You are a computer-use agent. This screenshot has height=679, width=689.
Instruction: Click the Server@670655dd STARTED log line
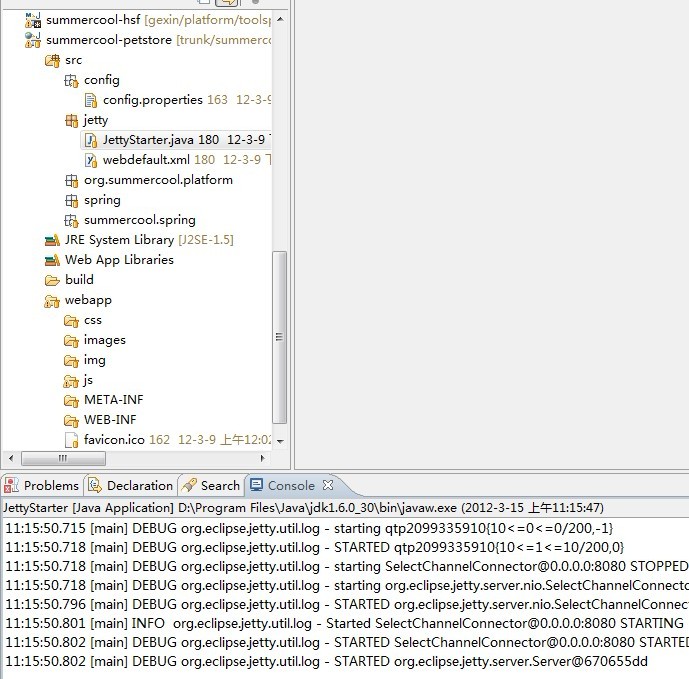pyautogui.click(x=326, y=661)
